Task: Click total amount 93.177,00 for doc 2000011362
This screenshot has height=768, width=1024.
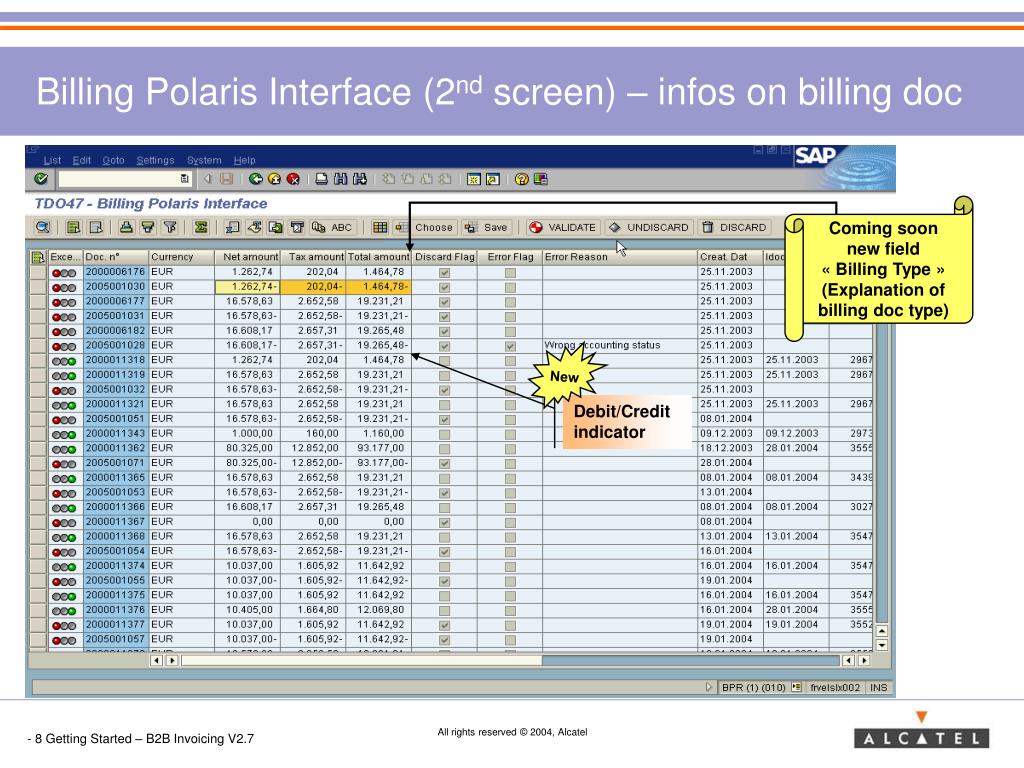Action: click(x=383, y=449)
